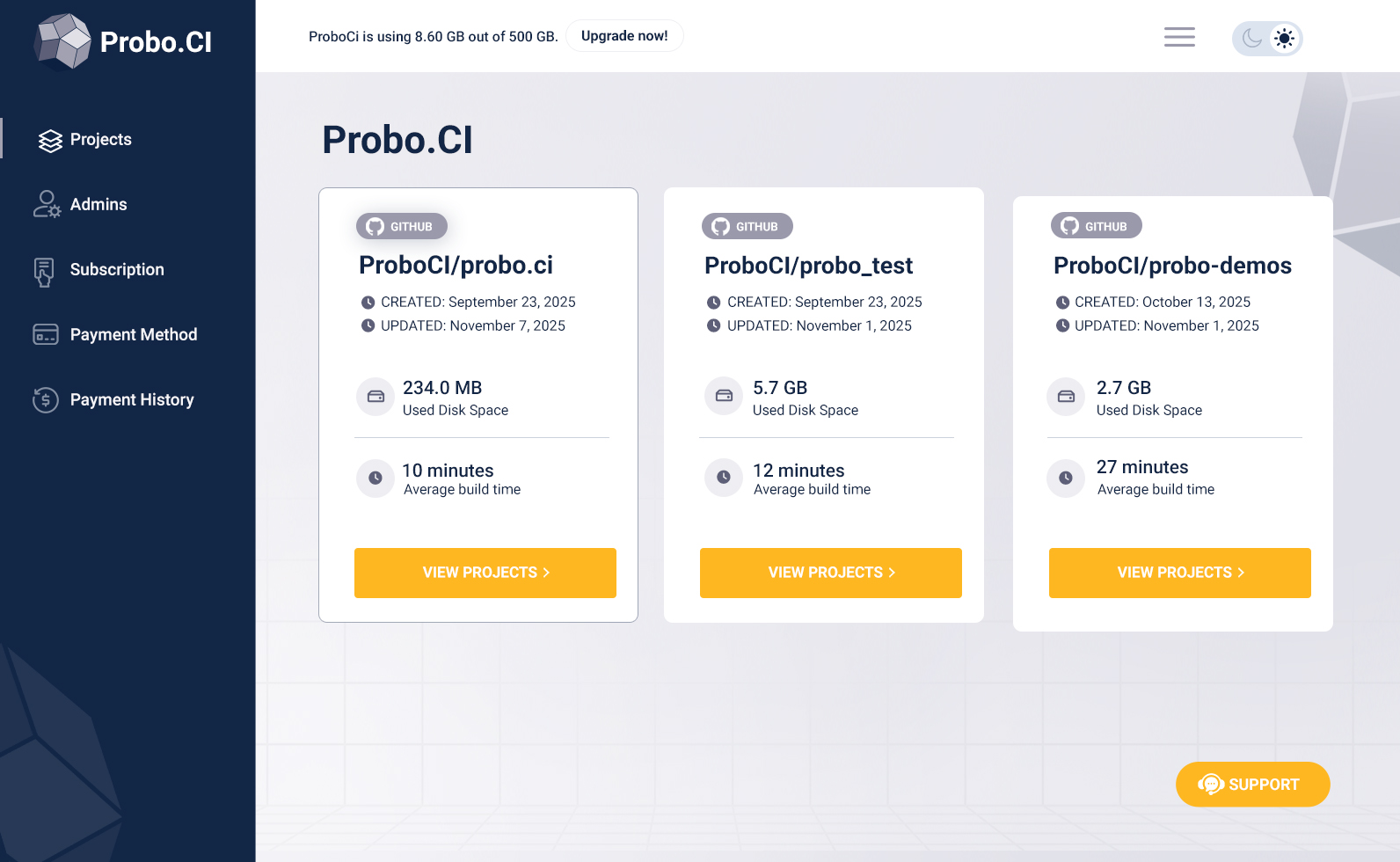1400x862 pixels.
Task: Switch to dark mode with the moon toggle
Action: pyautogui.click(x=1251, y=38)
